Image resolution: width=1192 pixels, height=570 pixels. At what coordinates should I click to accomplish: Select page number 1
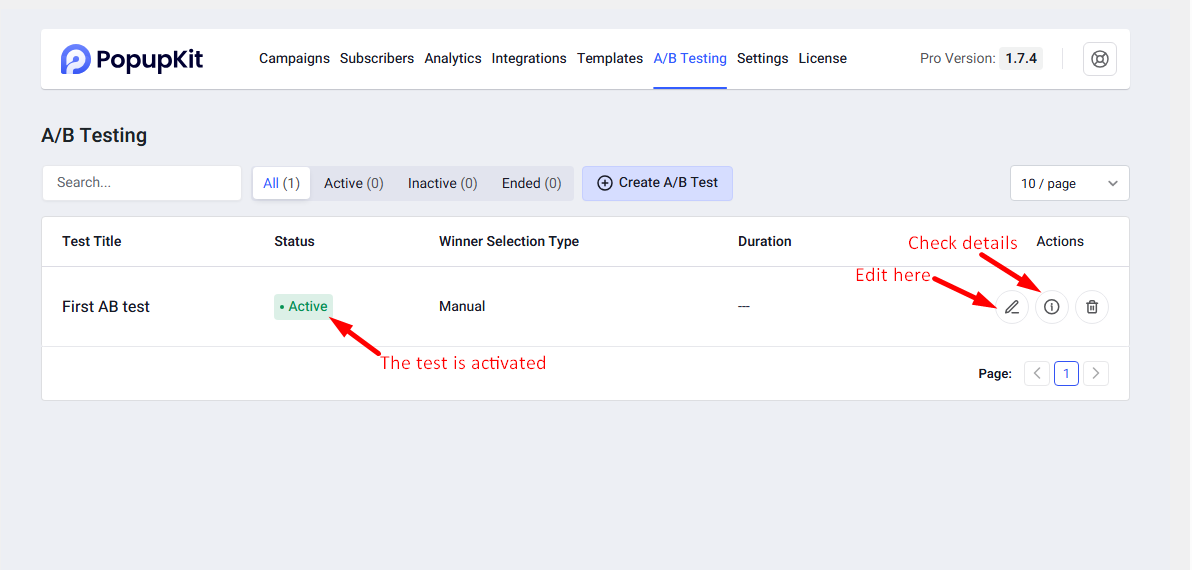click(1067, 373)
